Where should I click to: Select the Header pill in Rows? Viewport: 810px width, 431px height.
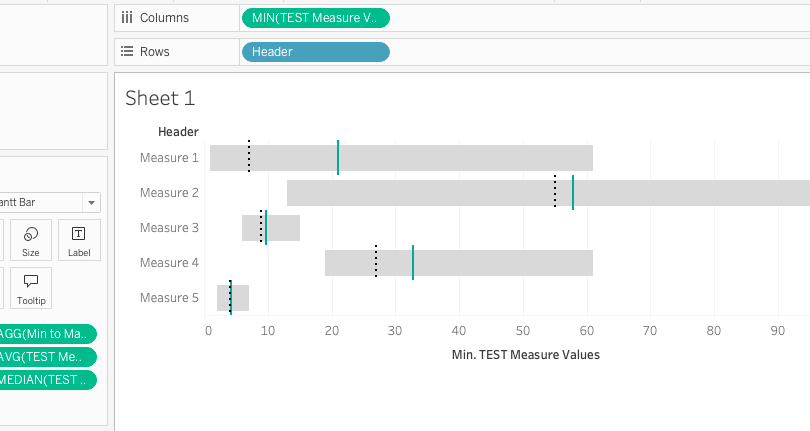tap(315, 51)
